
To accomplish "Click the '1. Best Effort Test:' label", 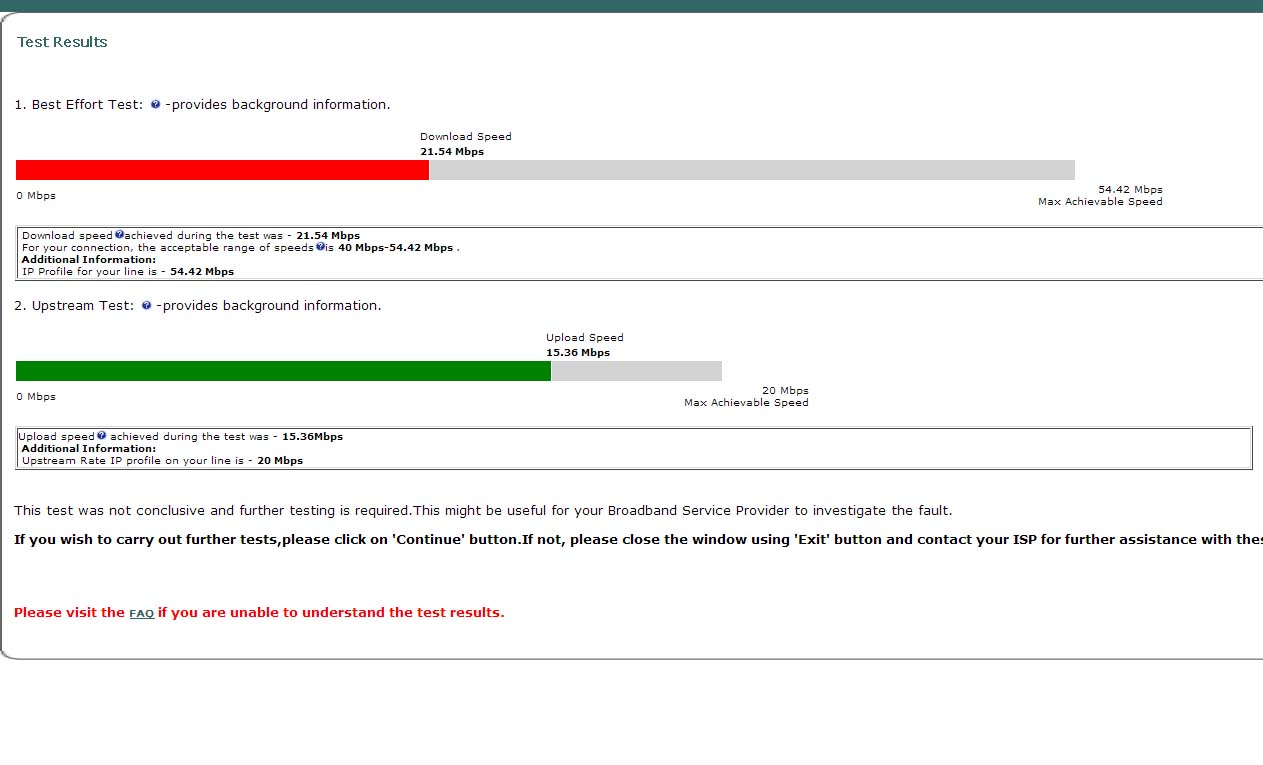I will click(79, 105).
